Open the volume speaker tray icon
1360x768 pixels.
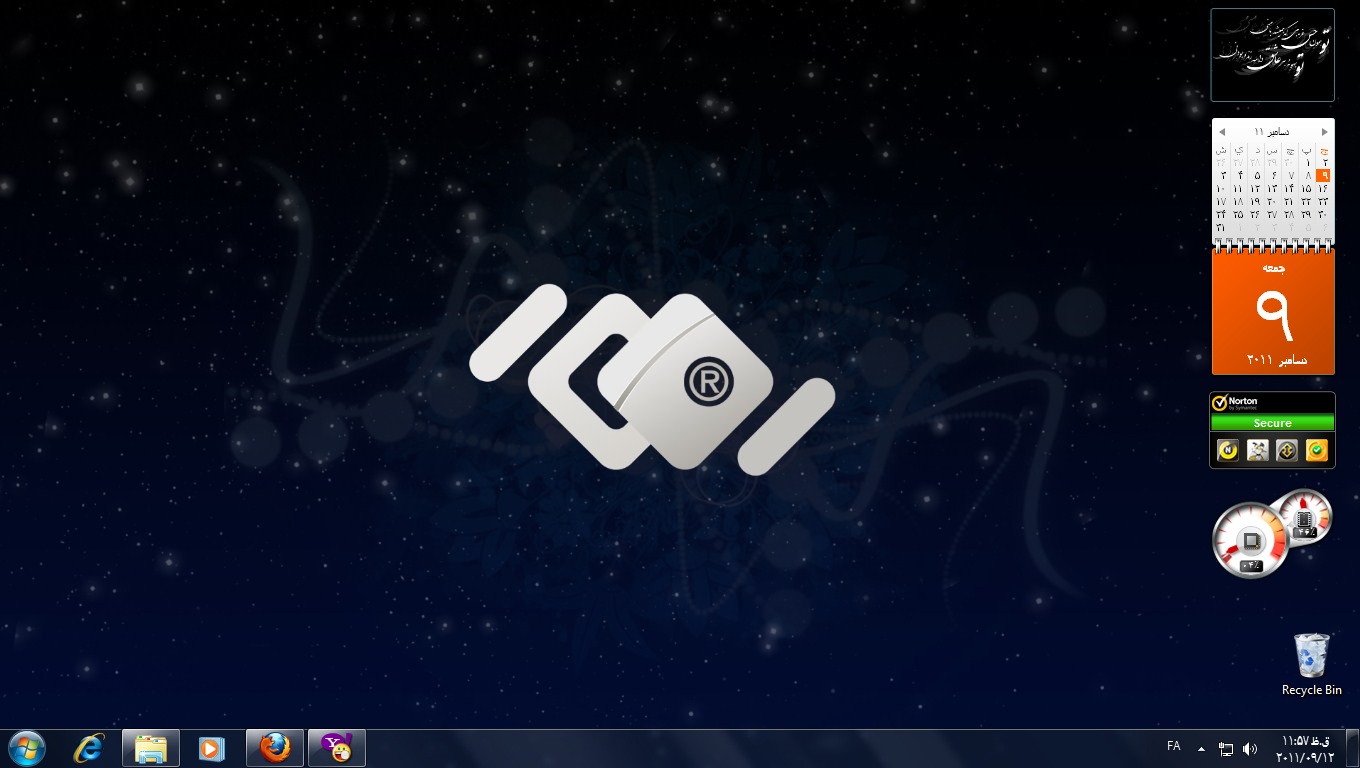pyautogui.click(x=1250, y=748)
